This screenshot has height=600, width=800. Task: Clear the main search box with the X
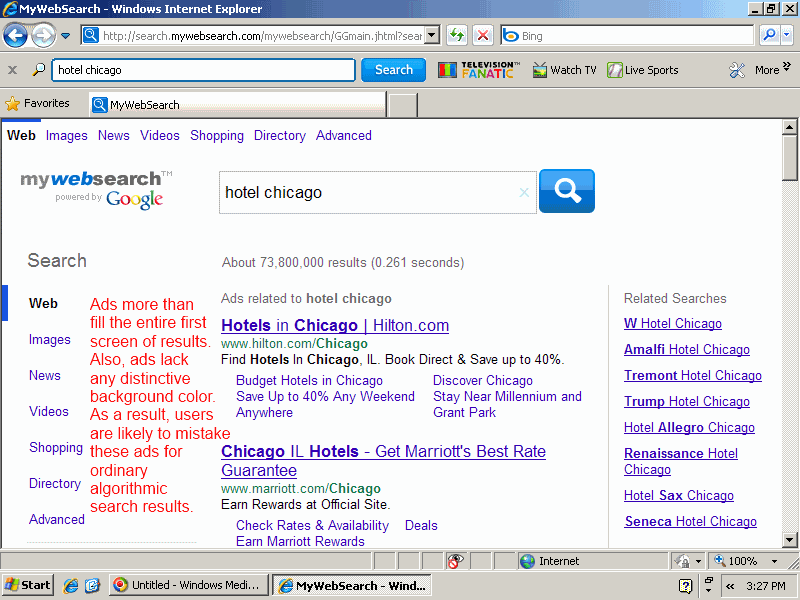tap(524, 192)
